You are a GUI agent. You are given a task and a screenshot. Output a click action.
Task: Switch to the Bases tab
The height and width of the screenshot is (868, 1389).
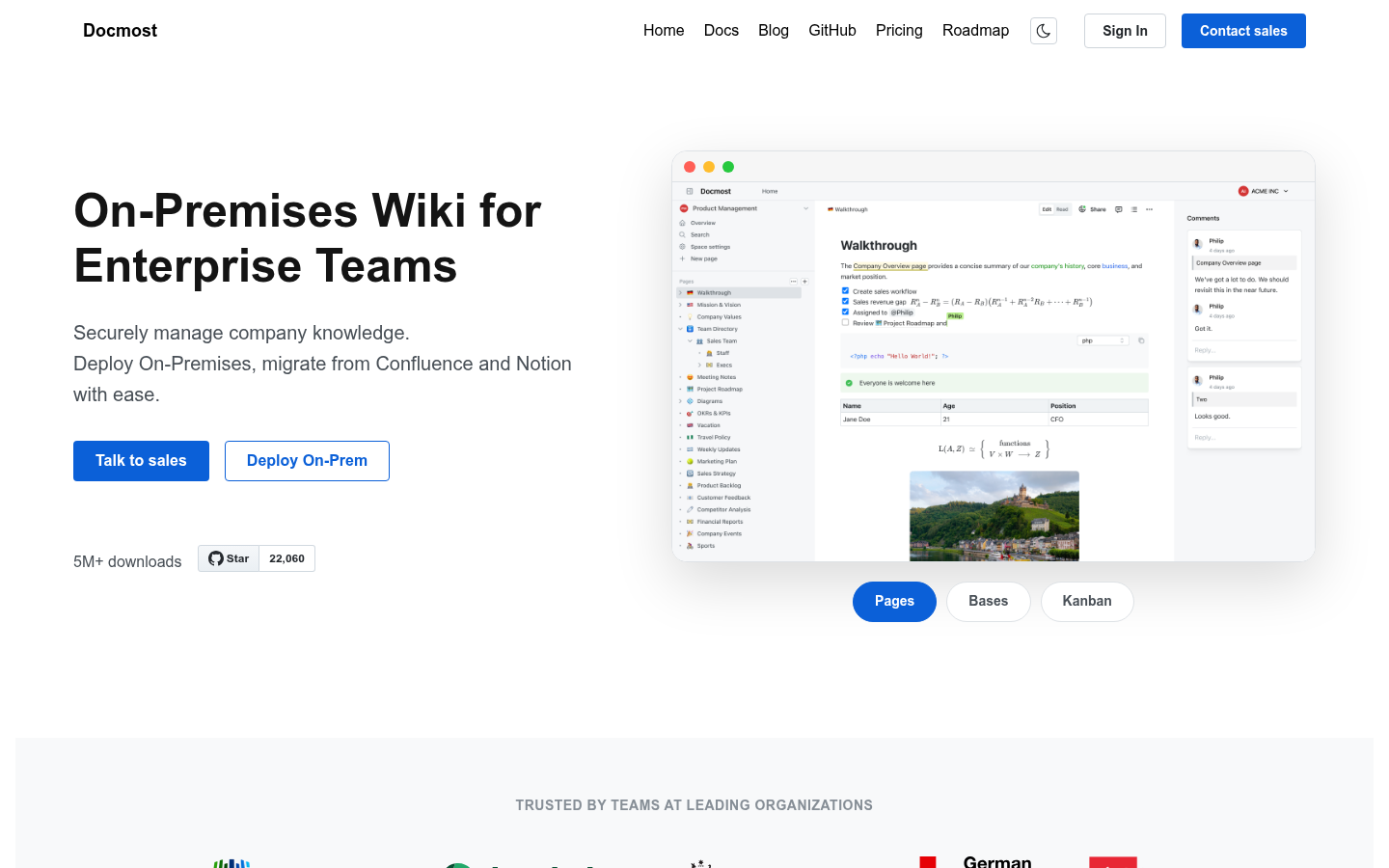[989, 602]
